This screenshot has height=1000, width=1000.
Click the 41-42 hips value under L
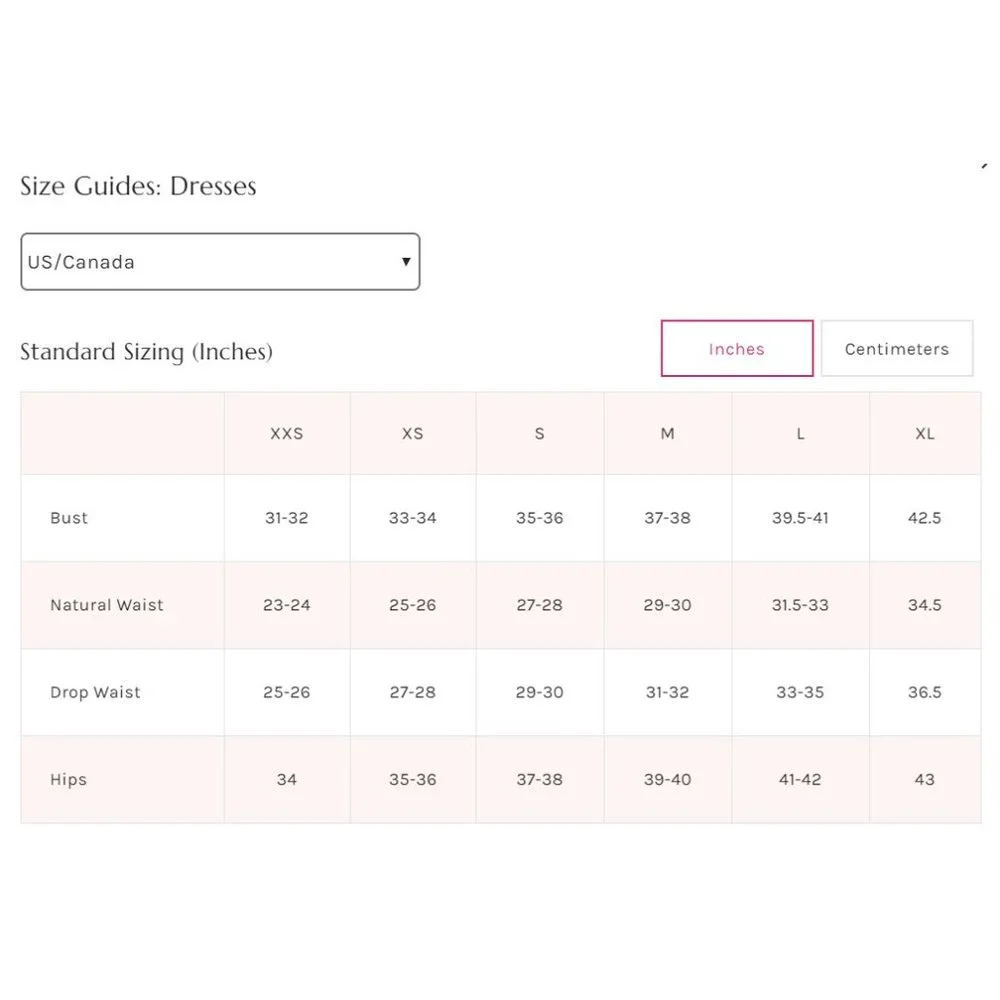(x=799, y=780)
